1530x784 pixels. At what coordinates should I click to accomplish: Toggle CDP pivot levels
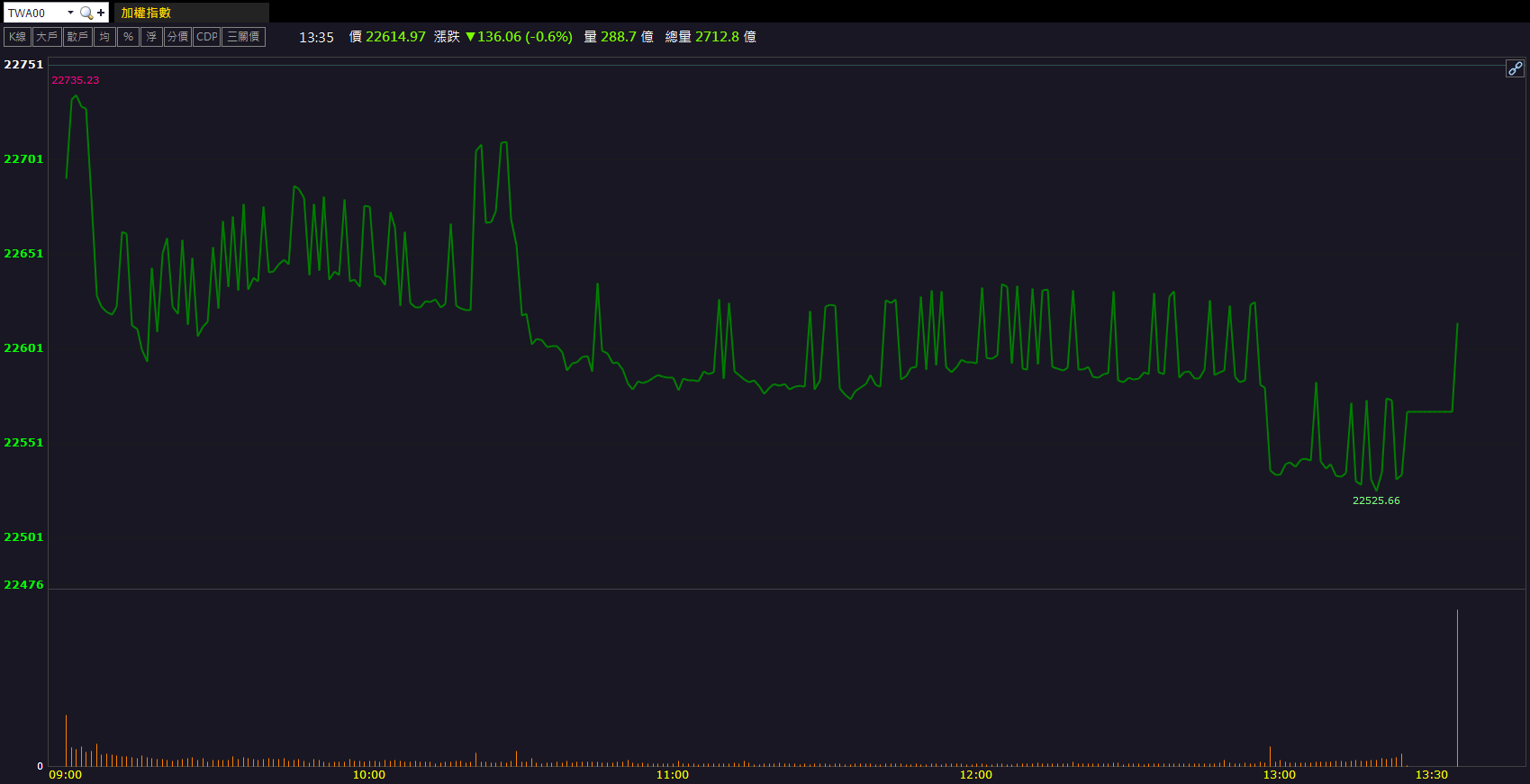coord(207,37)
